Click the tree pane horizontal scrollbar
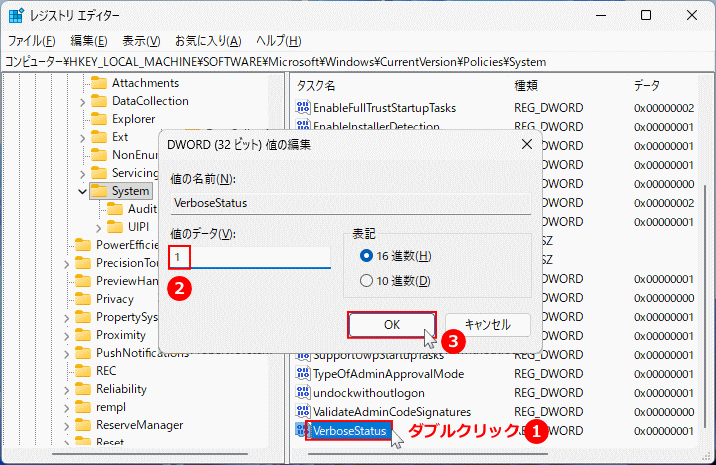The width and height of the screenshot is (716, 465). pyautogui.click(x=150, y=454)
